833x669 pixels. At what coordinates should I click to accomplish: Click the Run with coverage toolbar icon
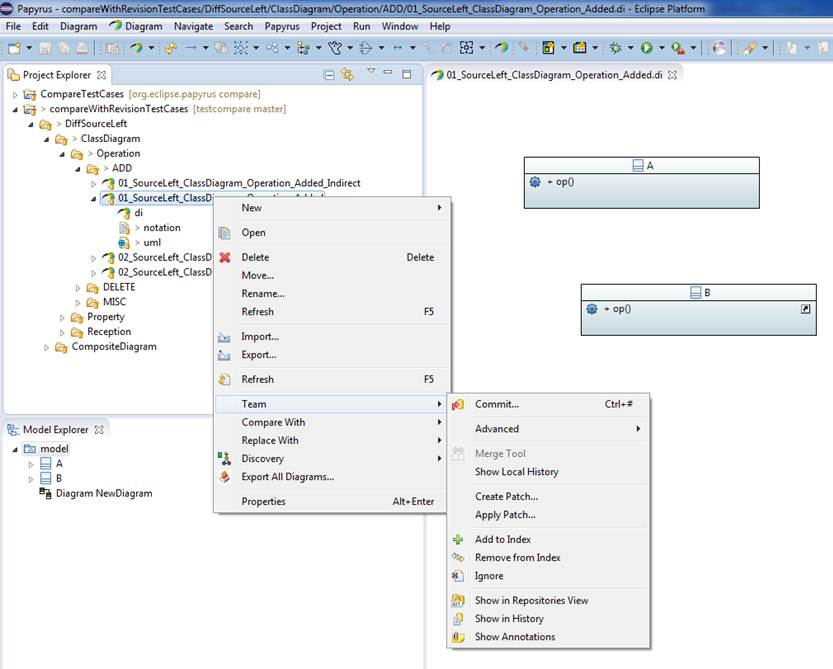pyautogui.click(x=677, y=48)
